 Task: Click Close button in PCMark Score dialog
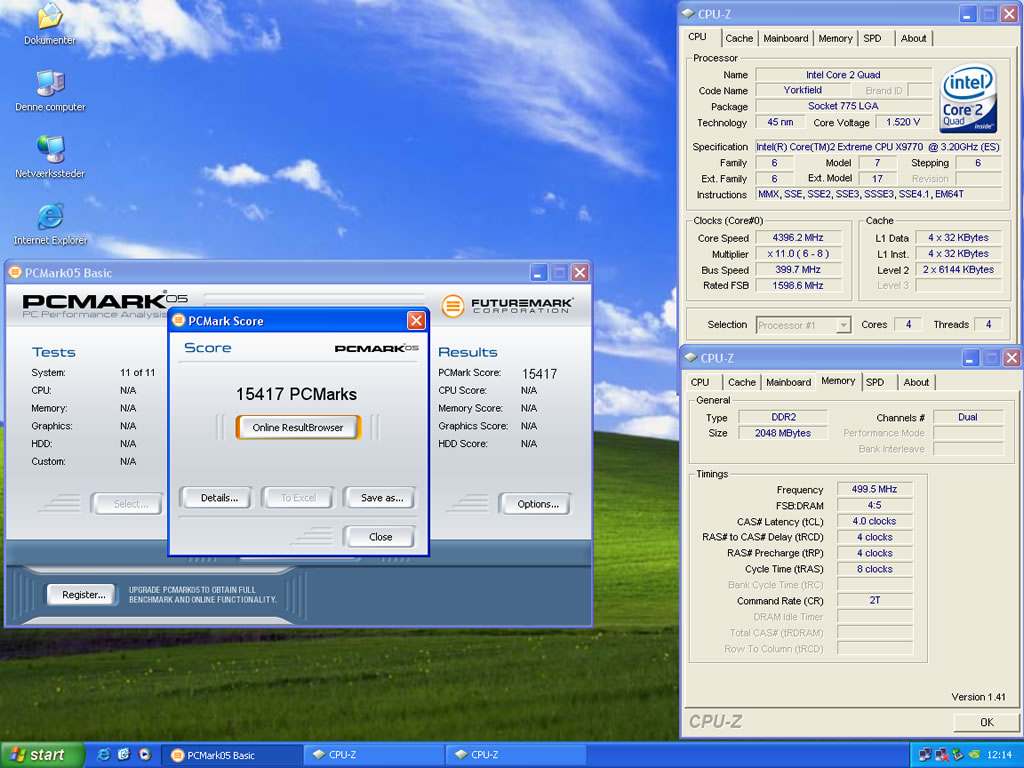(x=380, y=537)
